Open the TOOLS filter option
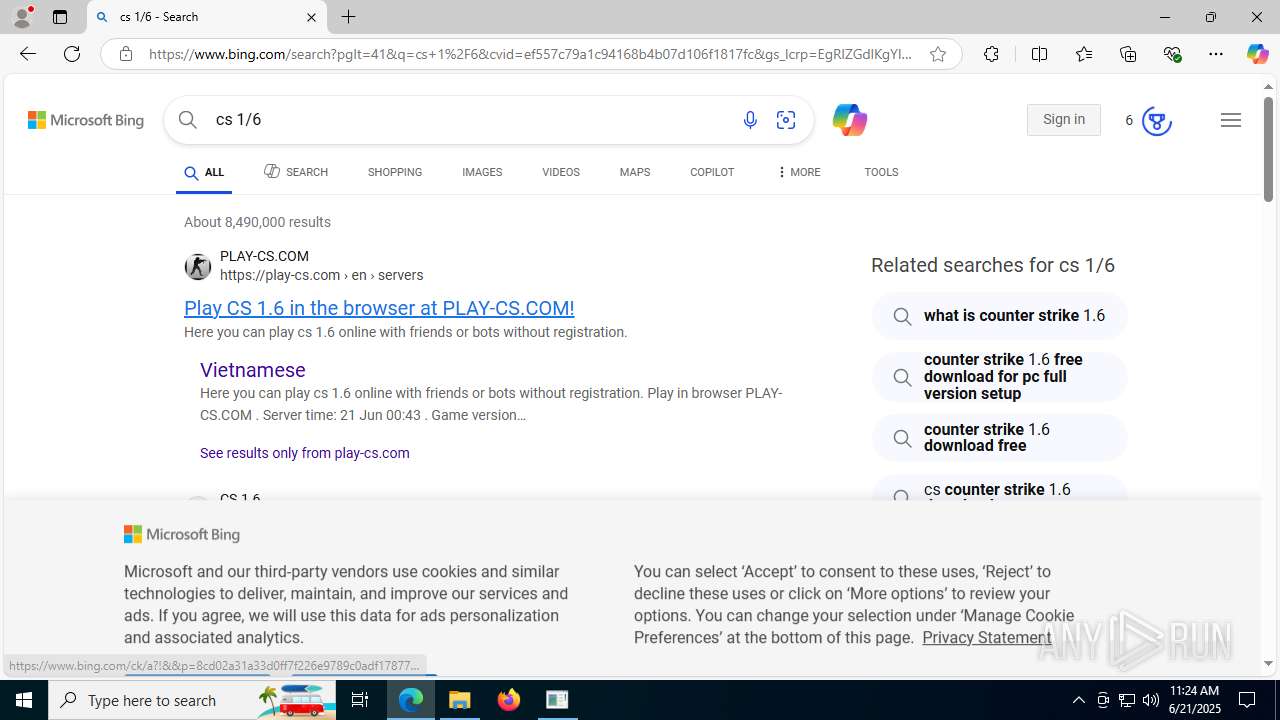This screenshot has height=720, width=1280. coord(881,172)
